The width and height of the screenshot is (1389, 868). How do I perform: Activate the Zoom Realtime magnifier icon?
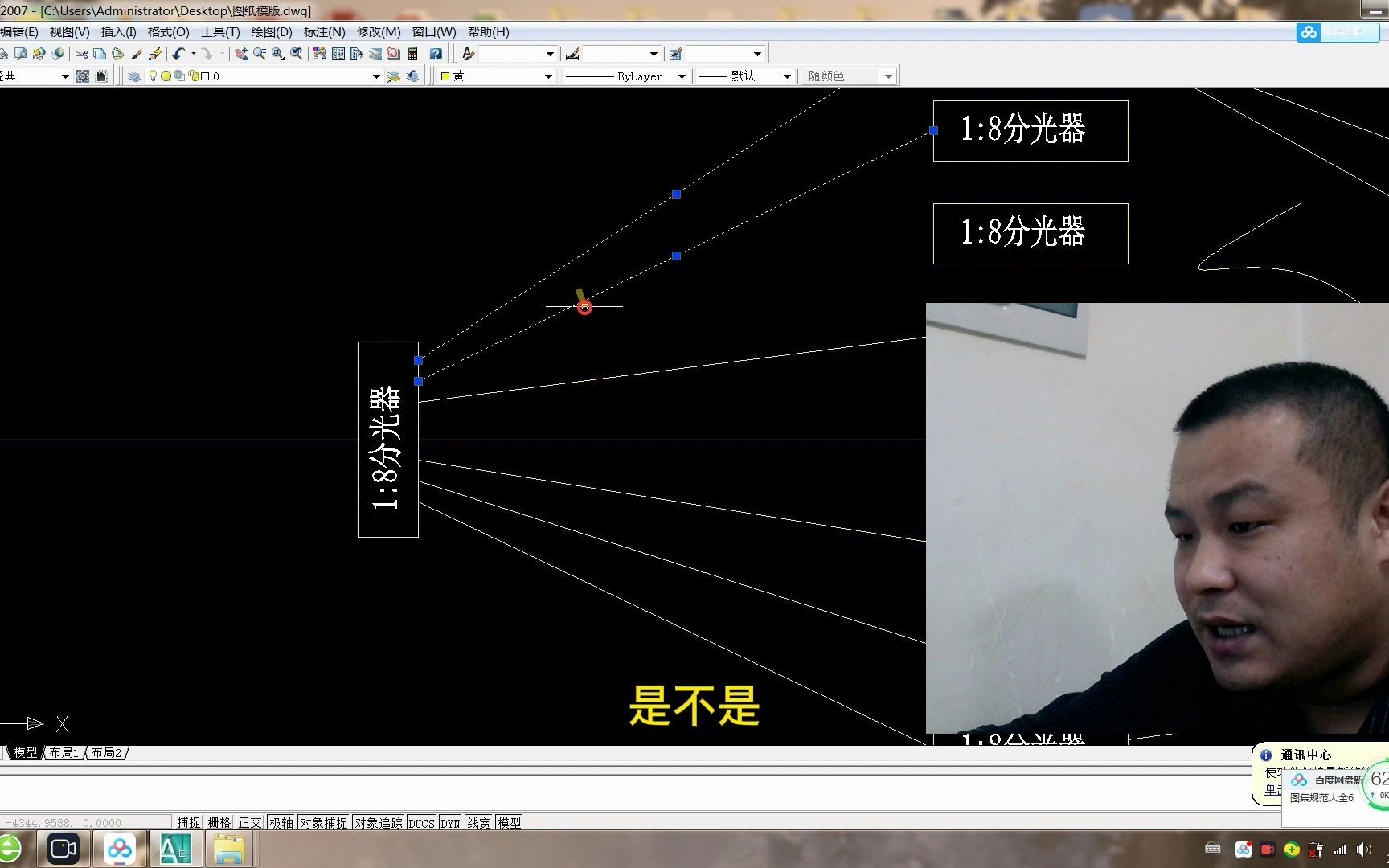(x=259, y=54)
